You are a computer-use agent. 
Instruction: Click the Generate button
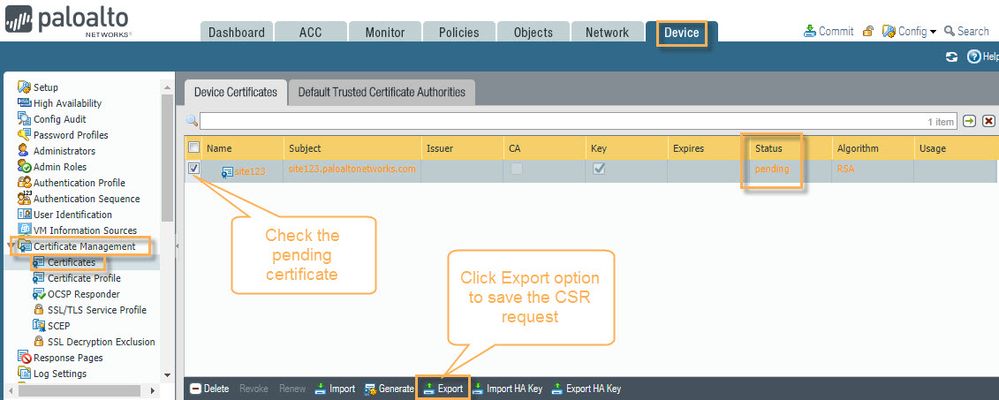click(x=389, y=389)
